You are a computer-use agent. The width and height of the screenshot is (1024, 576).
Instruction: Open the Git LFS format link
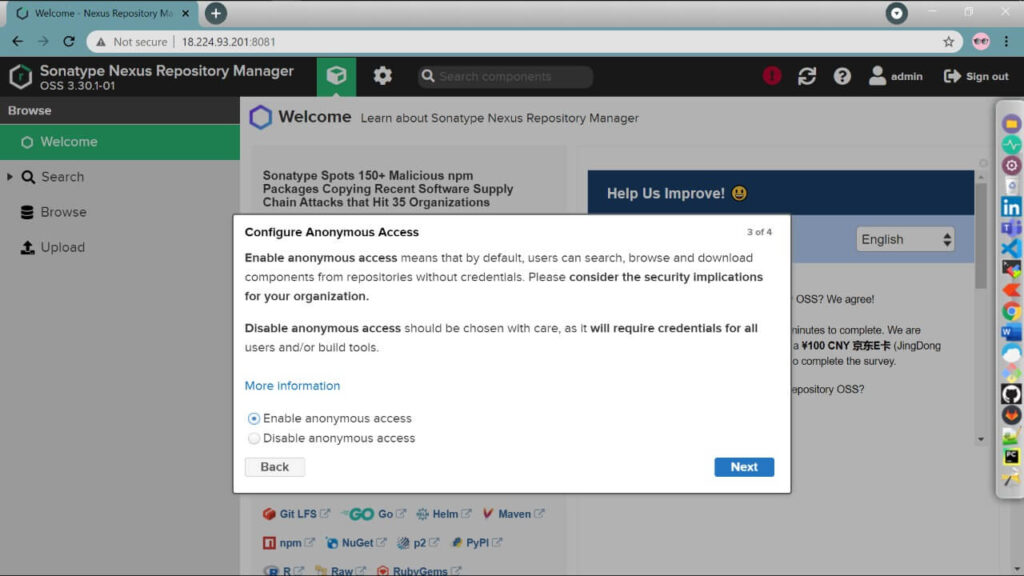pos(296,514)
